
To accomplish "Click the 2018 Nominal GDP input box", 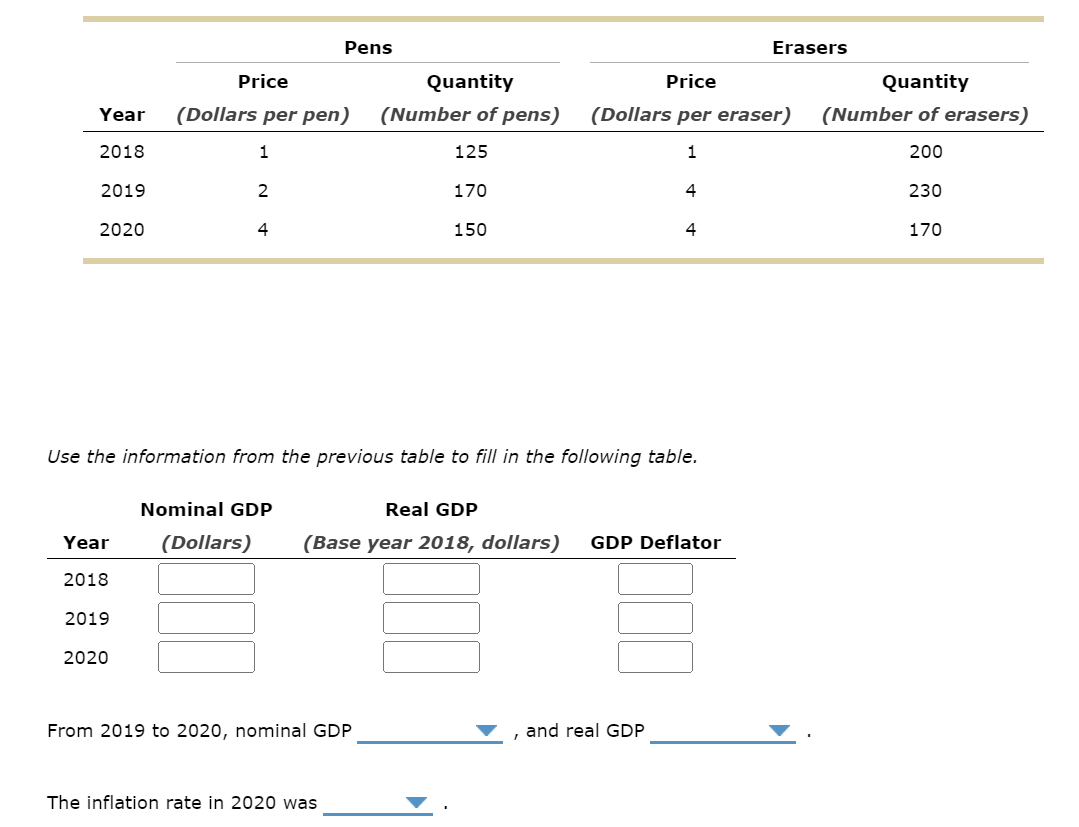I will 205,579.
